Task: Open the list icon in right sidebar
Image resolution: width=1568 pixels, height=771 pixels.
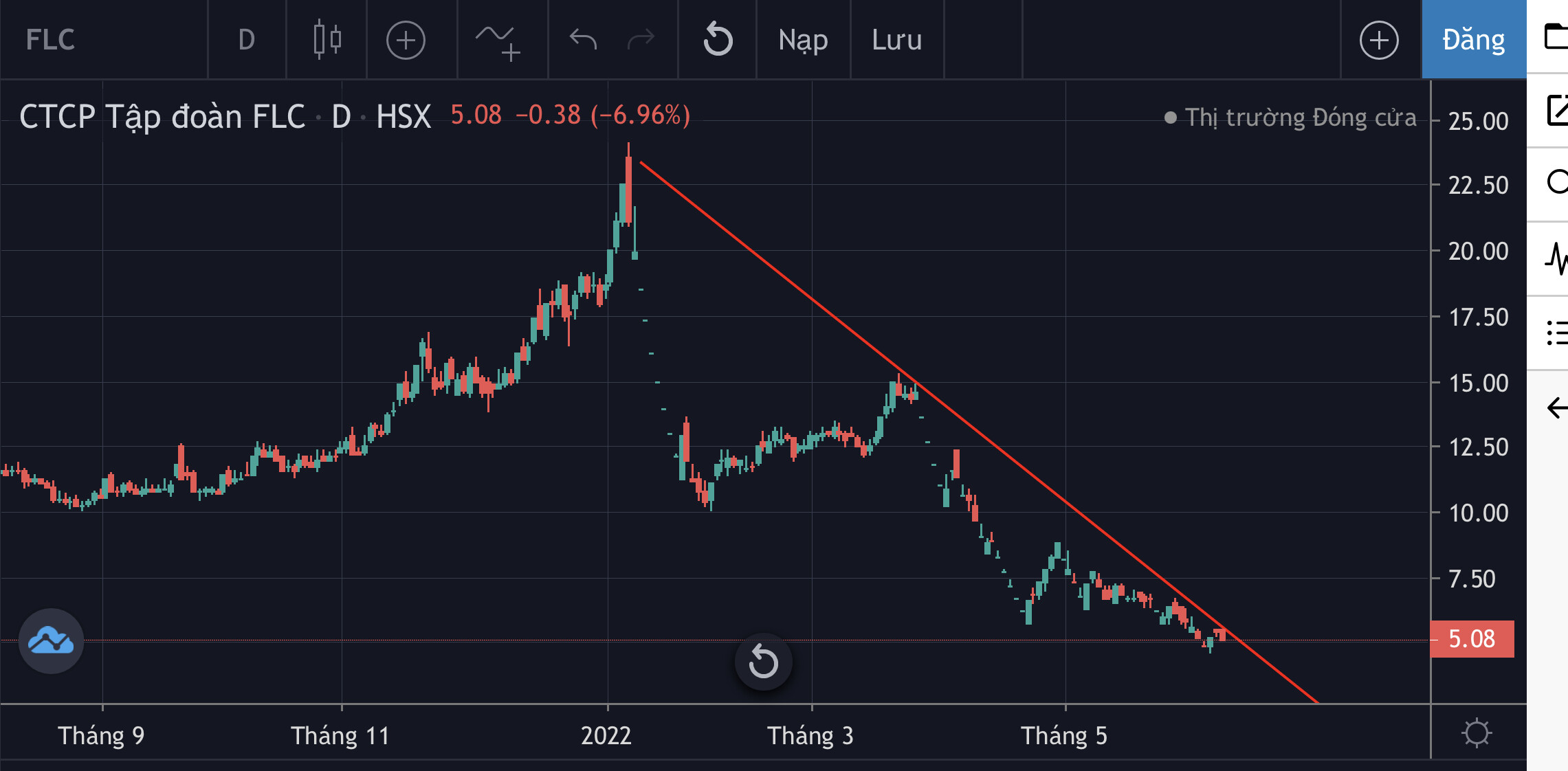Action: click(1556, 333)
